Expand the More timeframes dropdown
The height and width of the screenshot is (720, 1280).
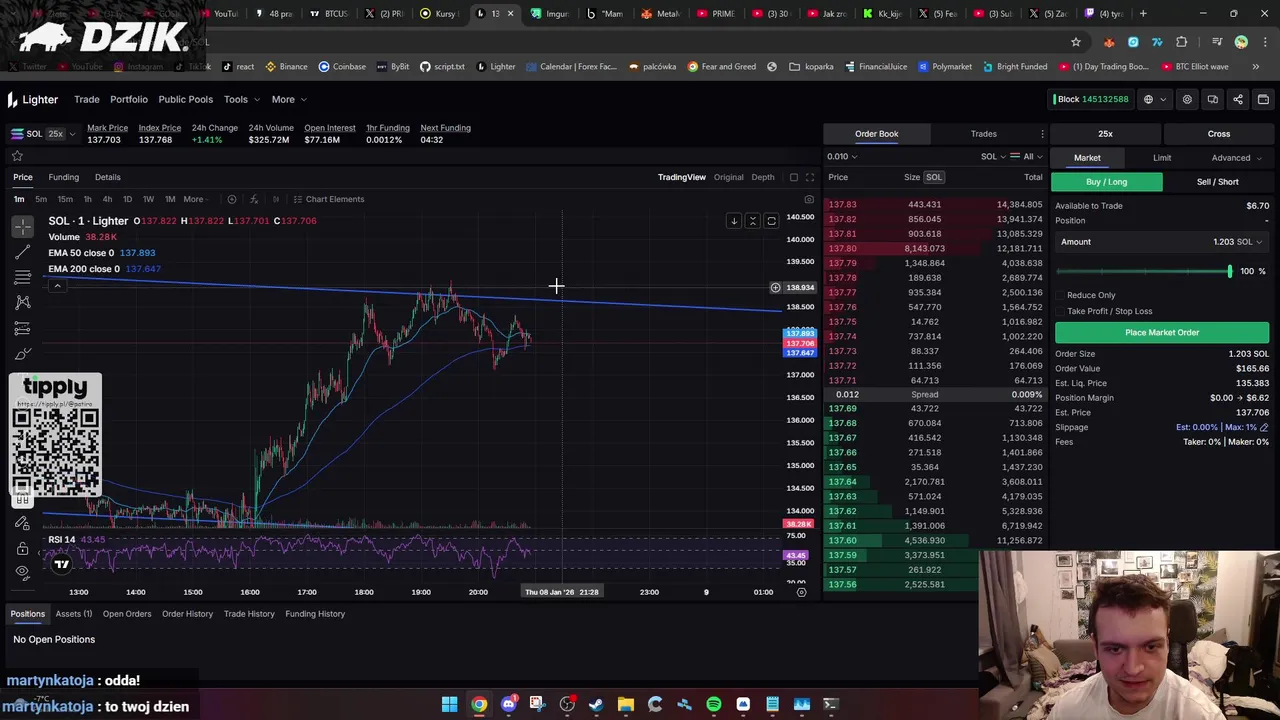tap(196, 199)
